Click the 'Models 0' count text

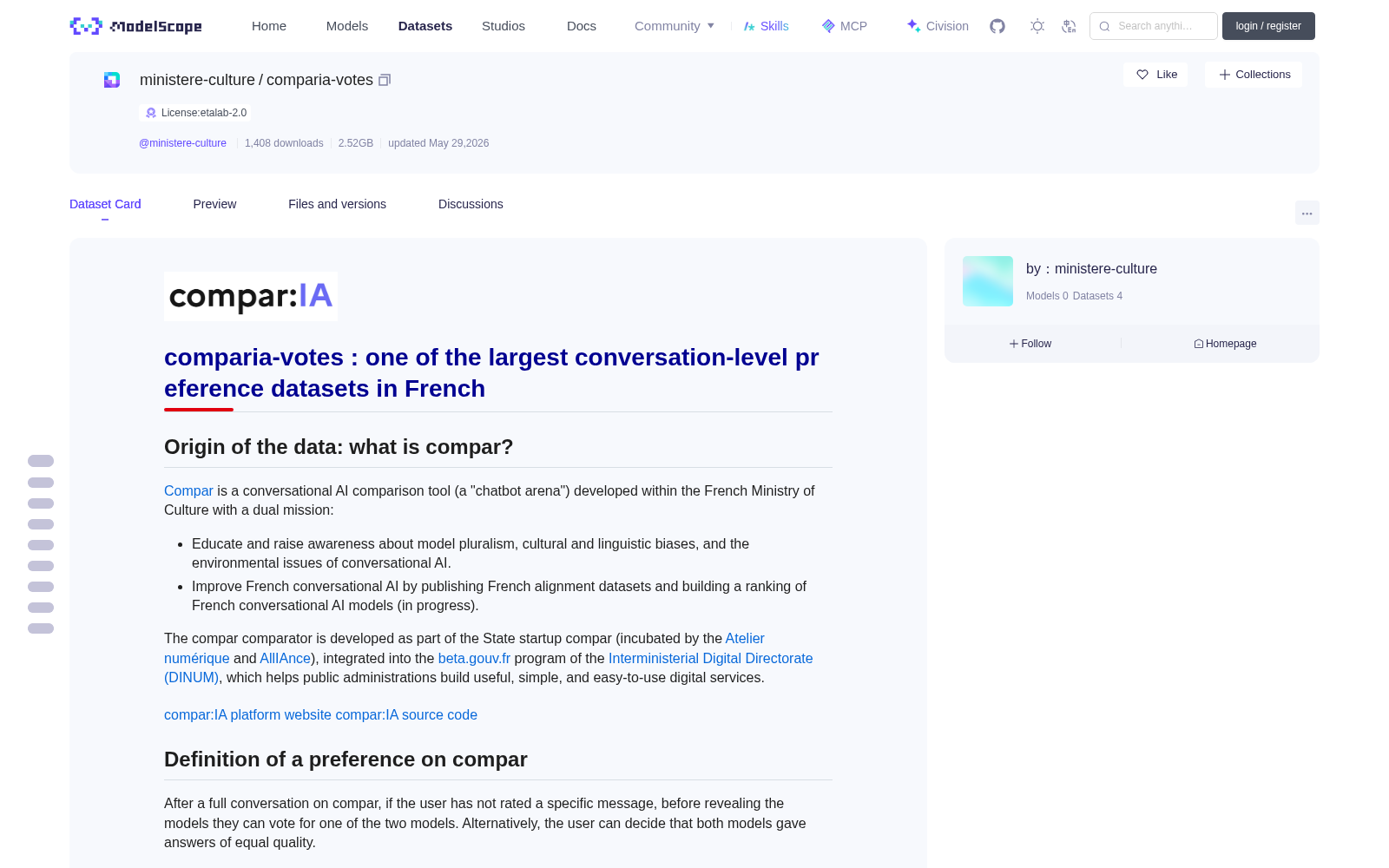point(1047,296)
